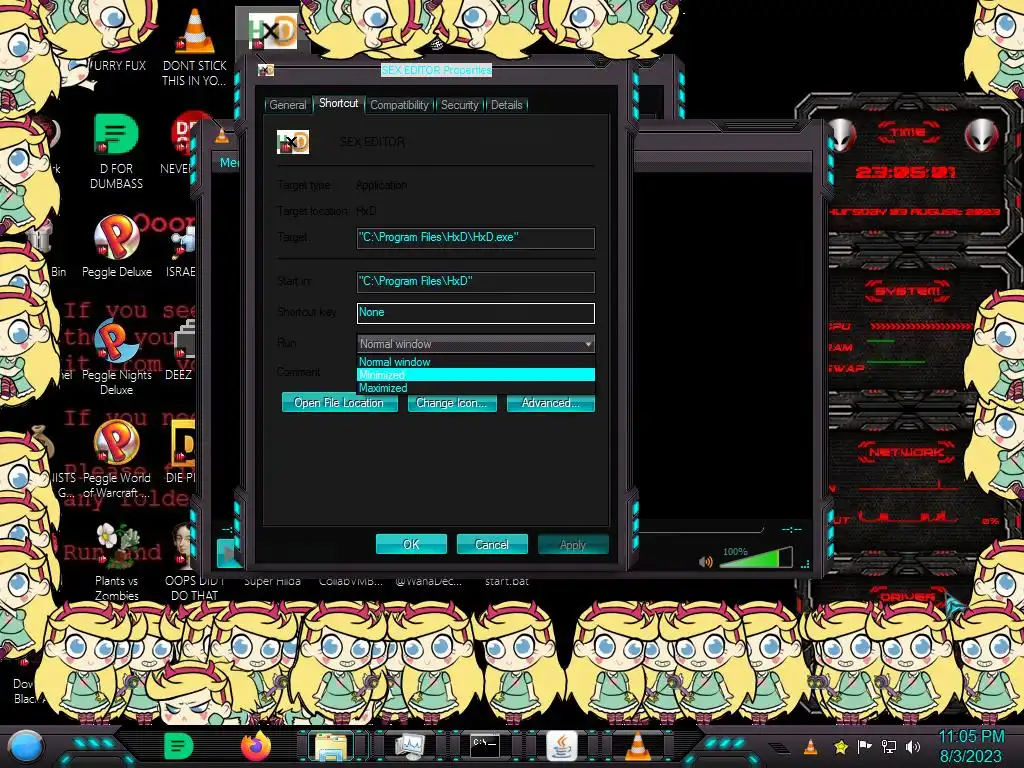Click the VLC play button
1024x768 pixels.
[228, 554]
